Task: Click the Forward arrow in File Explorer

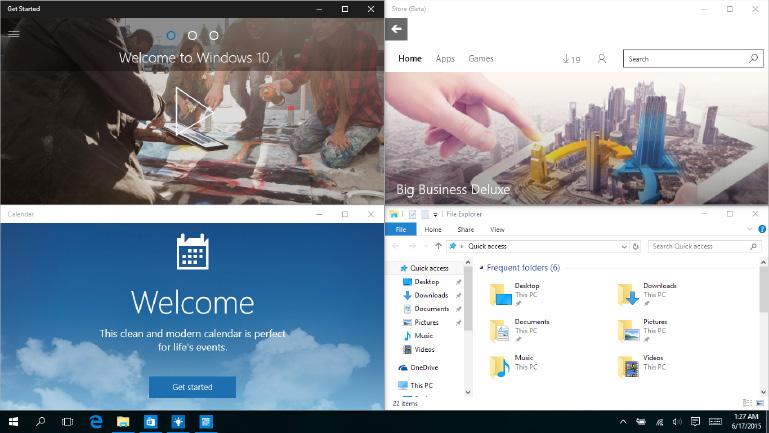Action: coord(412,246)
